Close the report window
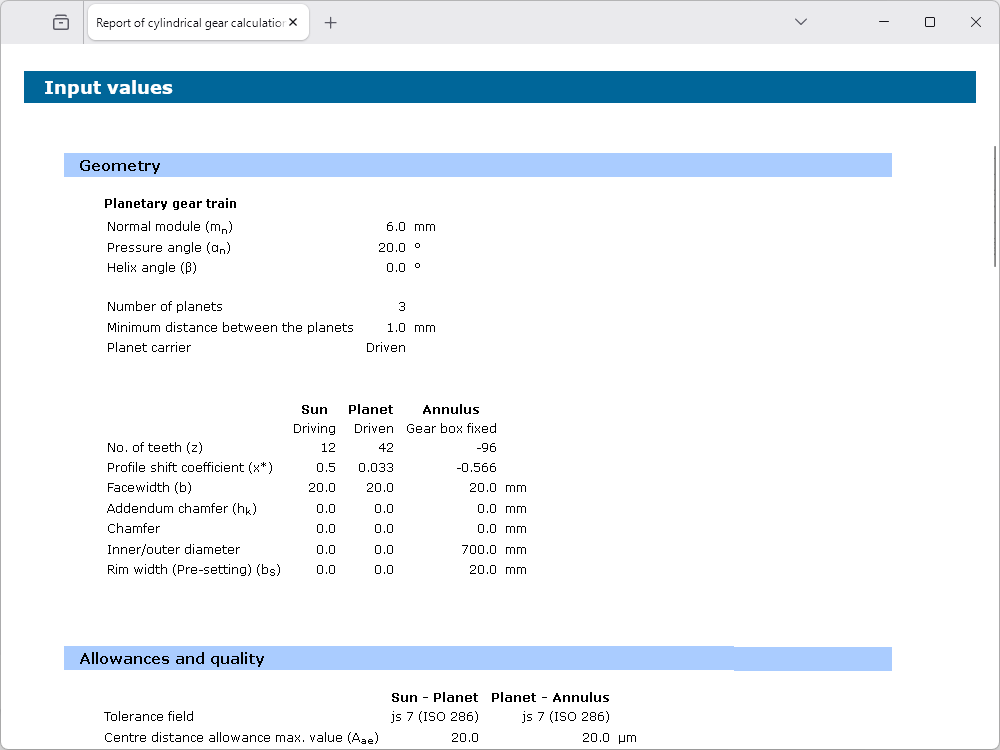1000x750 pixels. 976,22
